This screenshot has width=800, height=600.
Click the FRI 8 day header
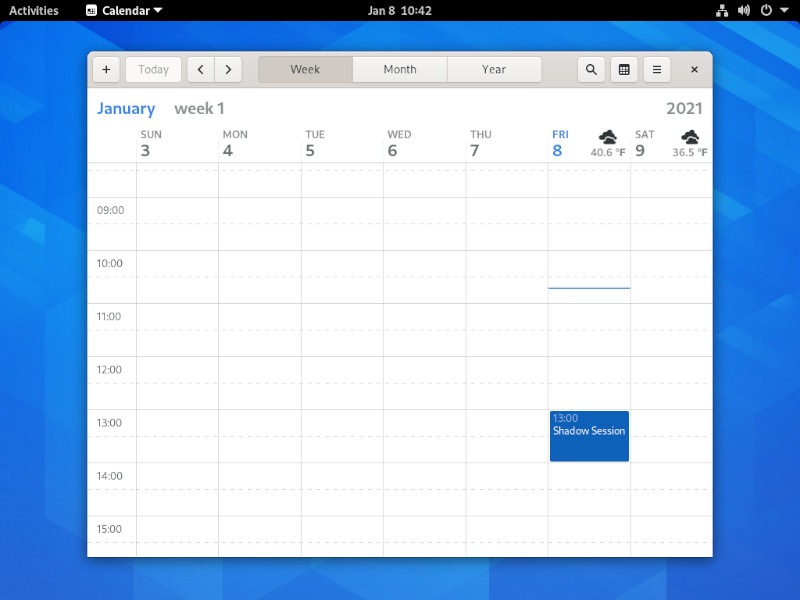tap(560, 140)
